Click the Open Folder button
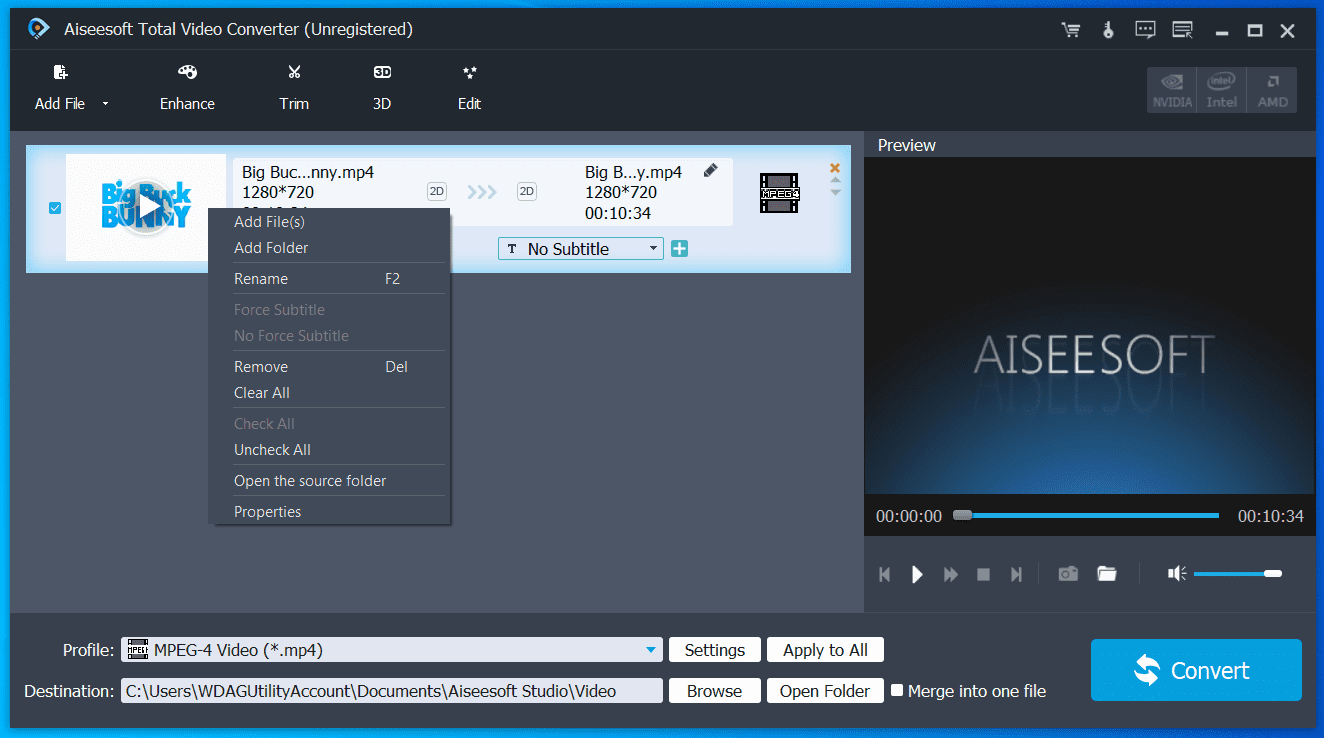The width and height of the screenshot is (1324, 738). pyautogui.click(x=825, y=691)
